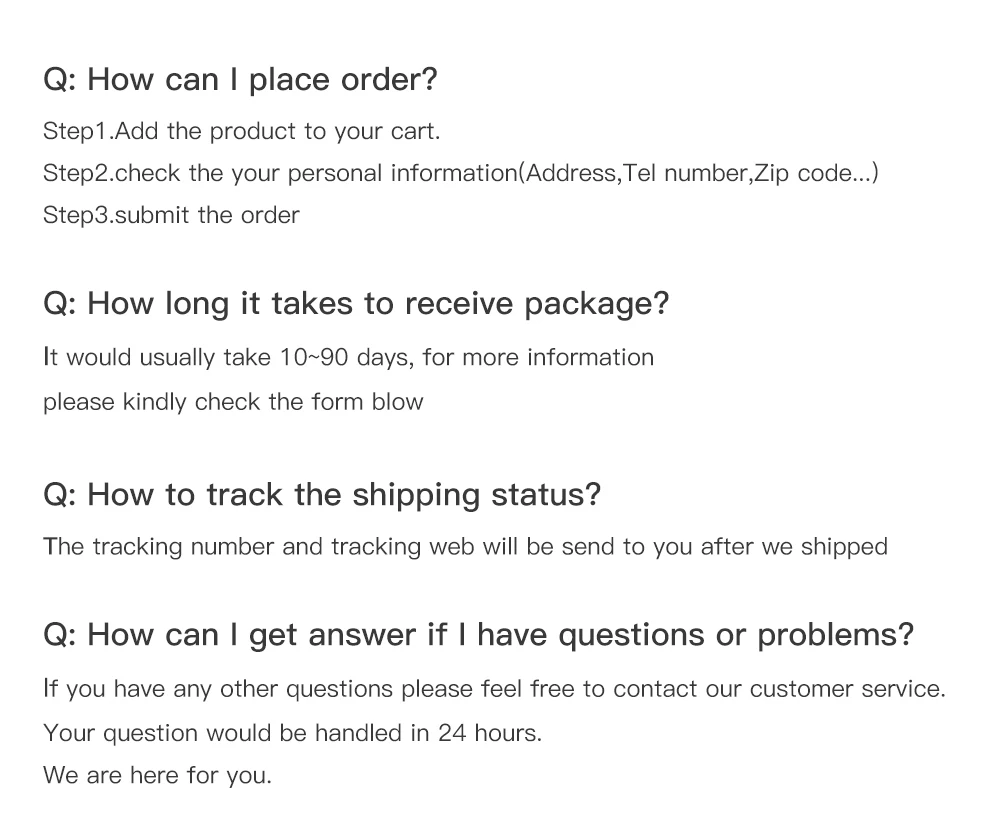The image size is (1000, 820).
Task: Click the "We are here for you." line
Action: click(157, 775)
